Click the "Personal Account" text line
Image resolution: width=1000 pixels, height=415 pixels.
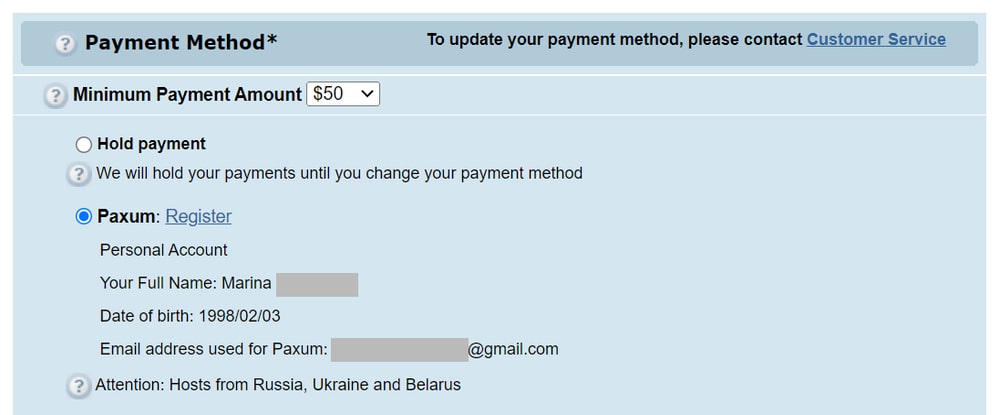pos(164,250)
